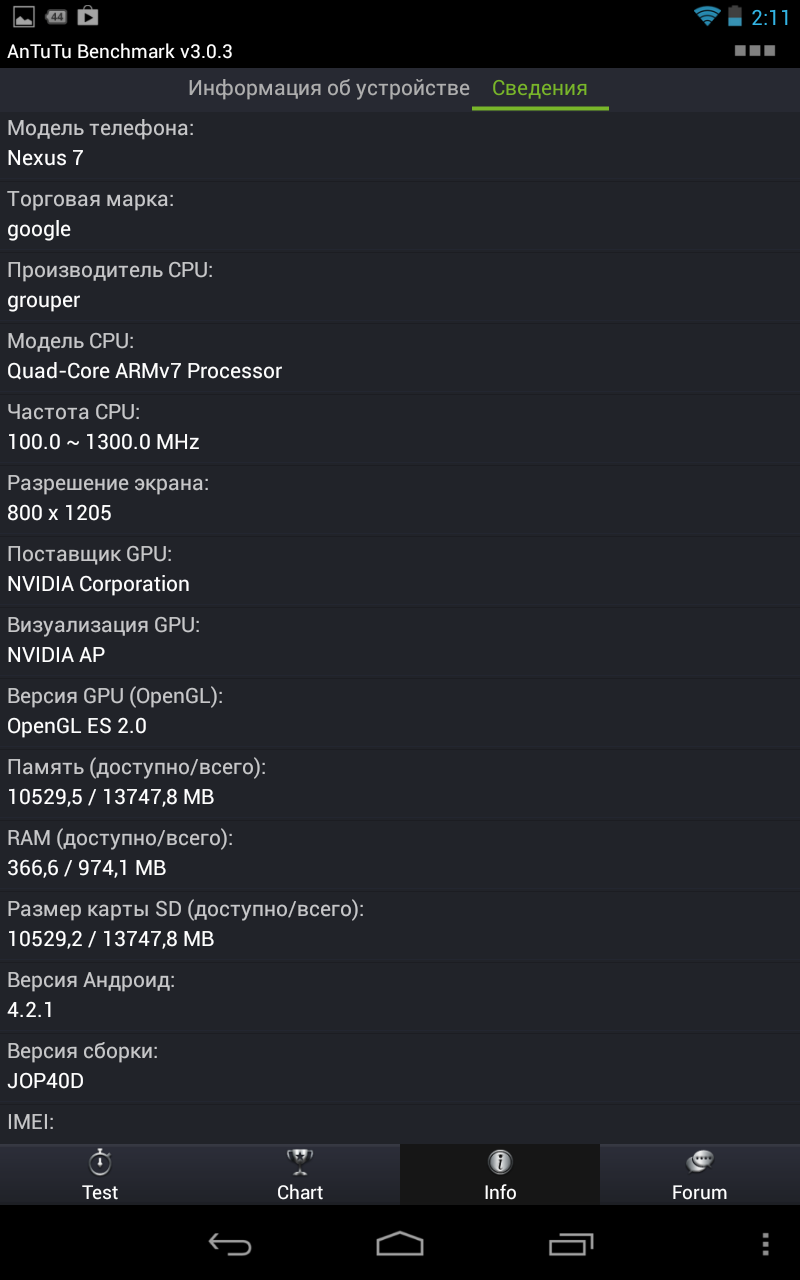This screenshot has height=1280, width=800.
Task: Open the Test stopwatch tab
Action: pyautogui.click(x=100, y=1175)
